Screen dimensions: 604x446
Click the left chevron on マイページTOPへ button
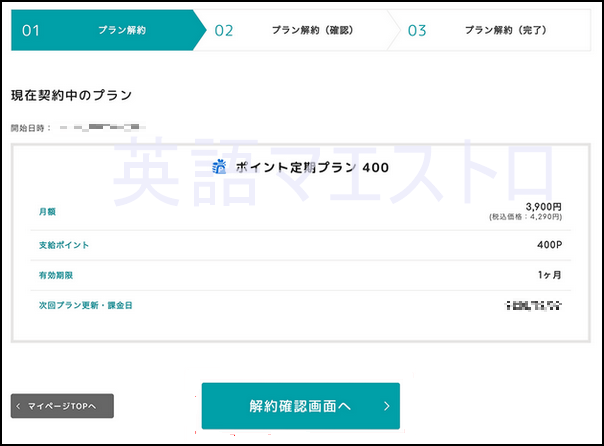pyautogui.click(x=19, y=406)
